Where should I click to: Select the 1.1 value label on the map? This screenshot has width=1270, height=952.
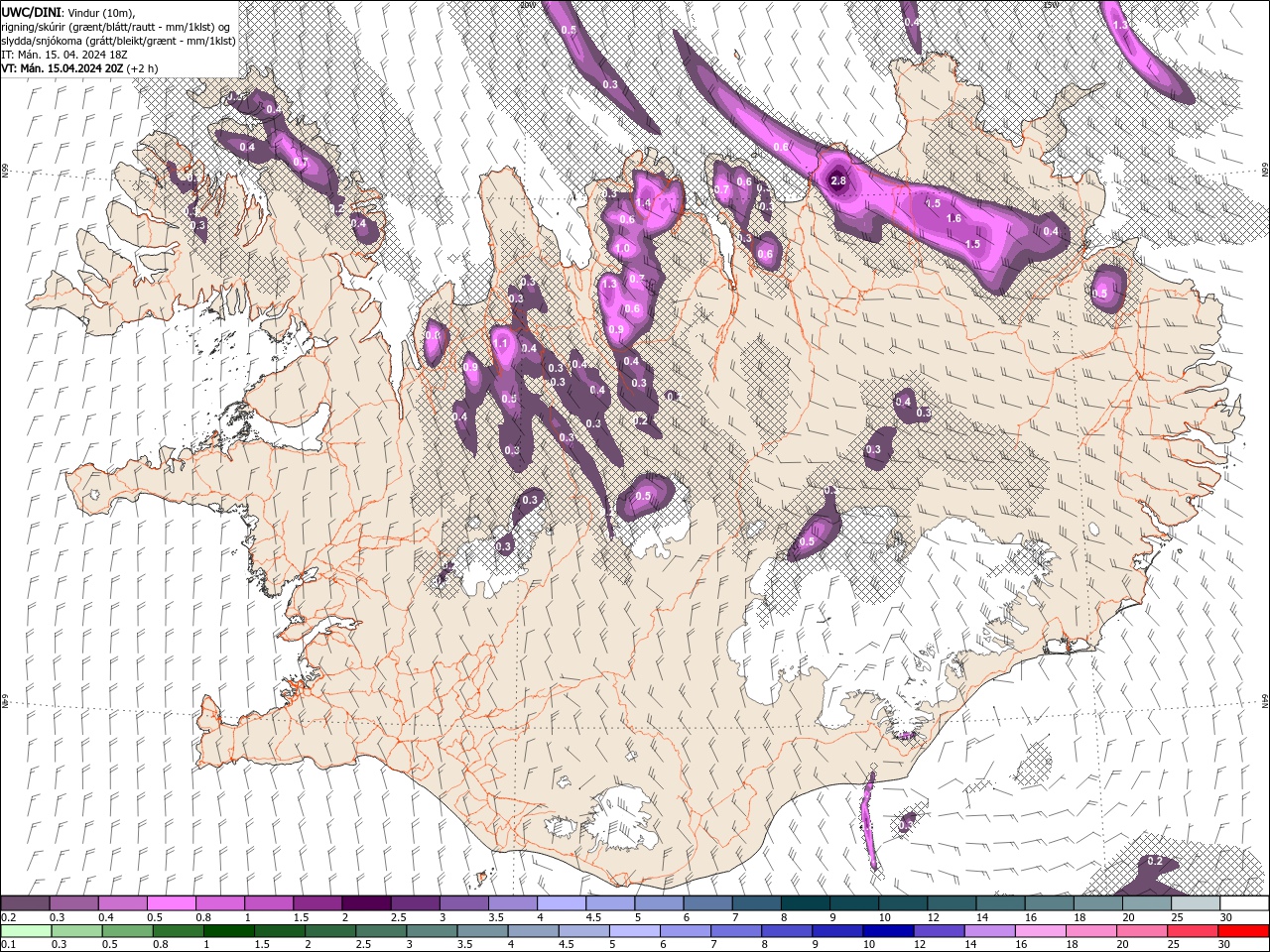pyautogui.click(x=501, y=344)
